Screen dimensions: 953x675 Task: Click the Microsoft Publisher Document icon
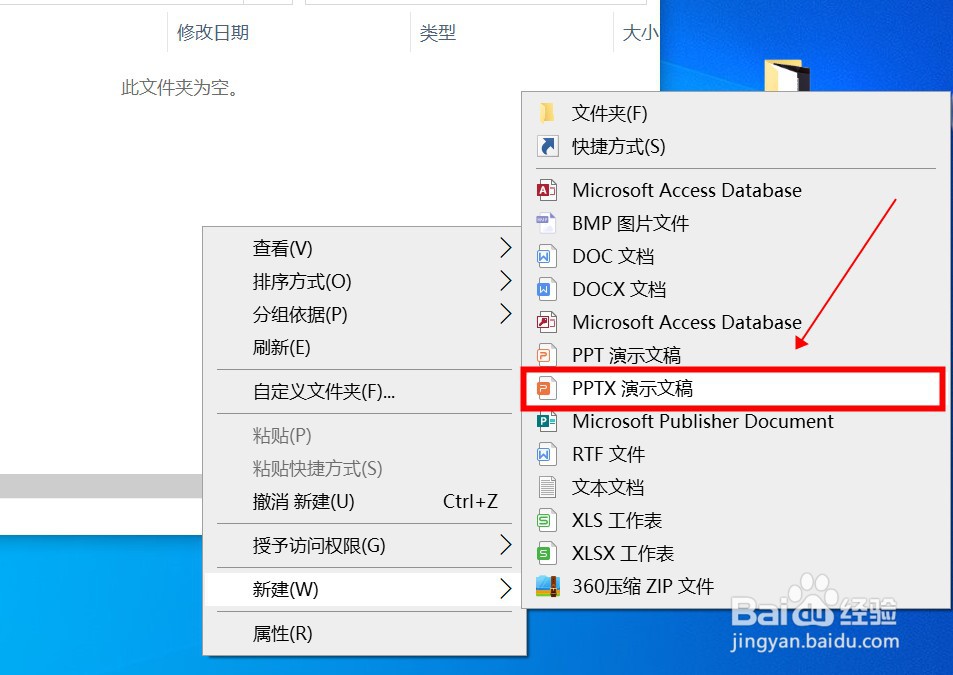(x=546, y=421)
